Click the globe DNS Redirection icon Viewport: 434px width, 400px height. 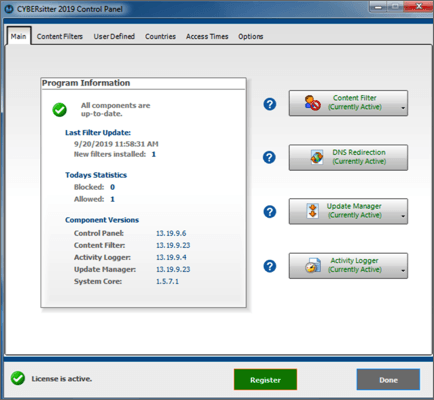[317, 157]
